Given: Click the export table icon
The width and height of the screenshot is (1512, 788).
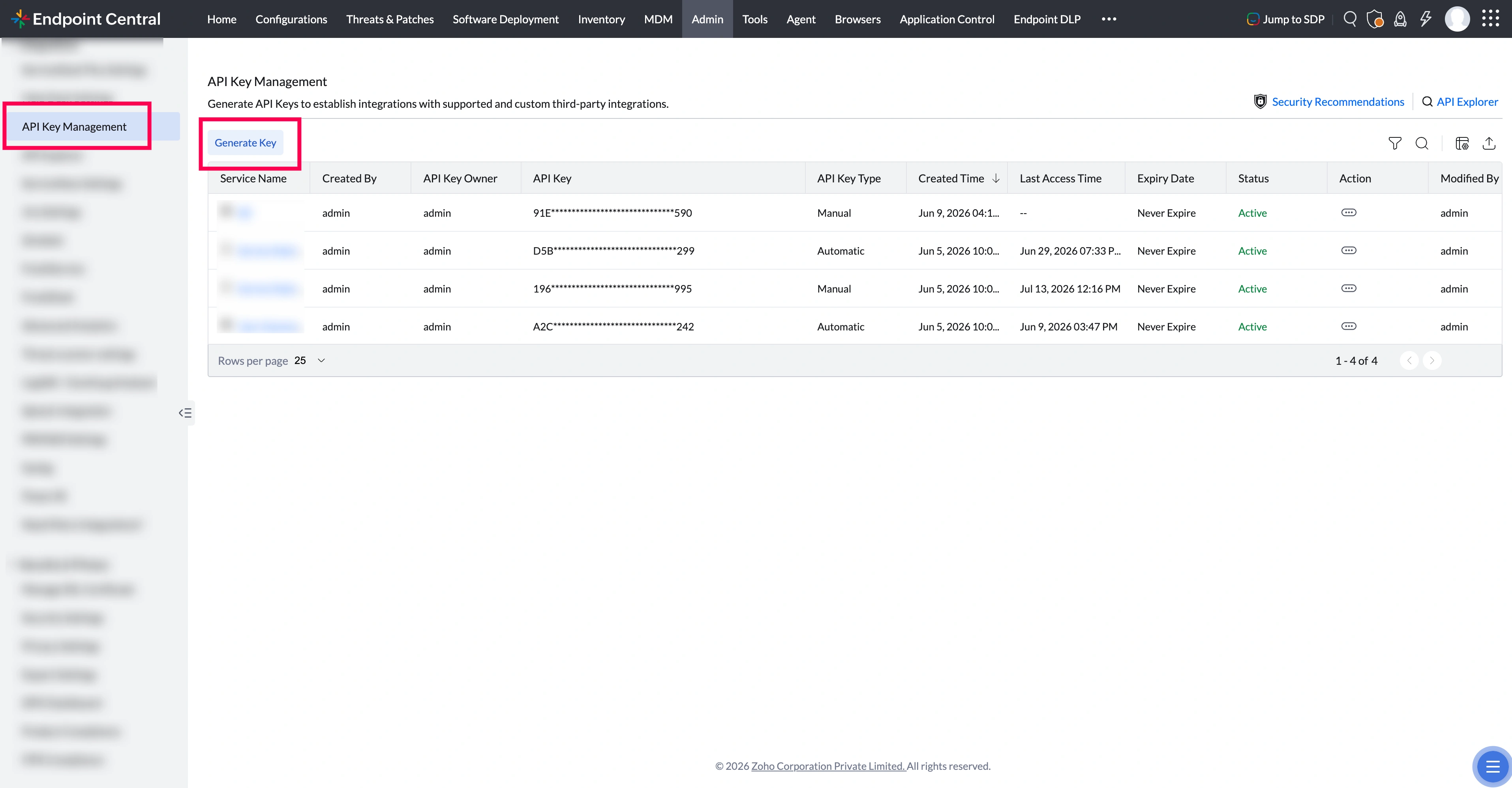Looking at the screenshot, I should pyautogui.click(x=1489, y=143).
